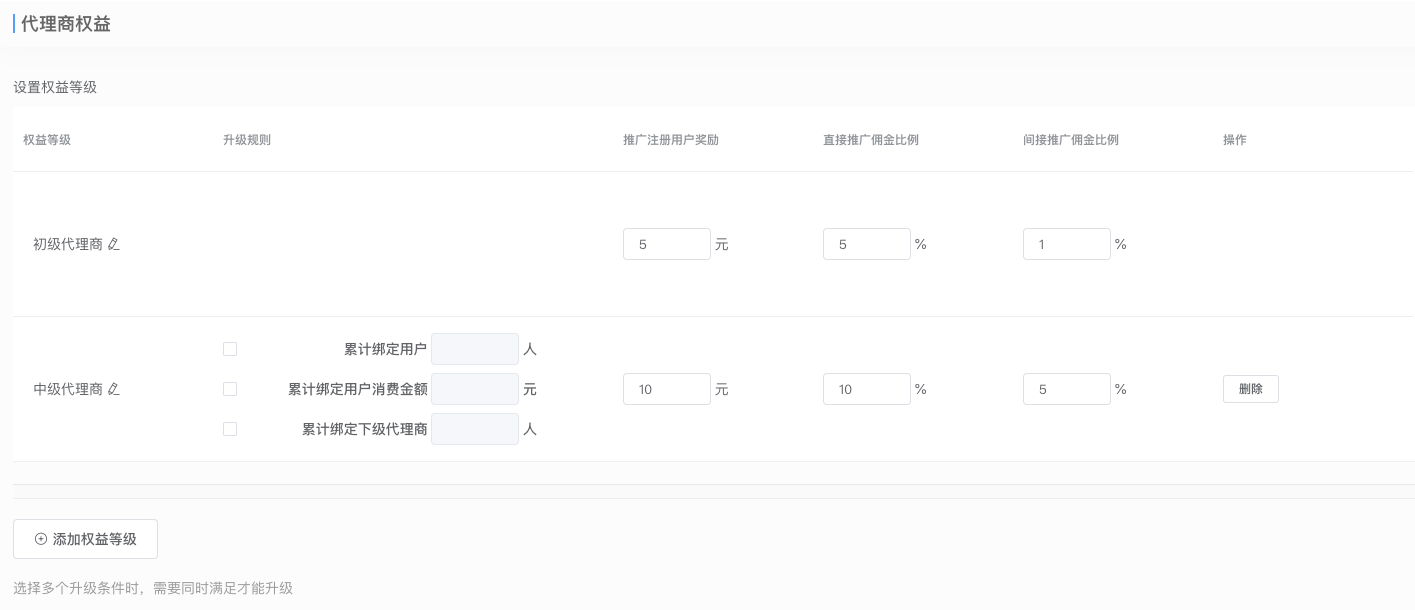Focus the 累计绑定用户消费金额 amount field
1415x610 pixels.
[x=474, y=389]
